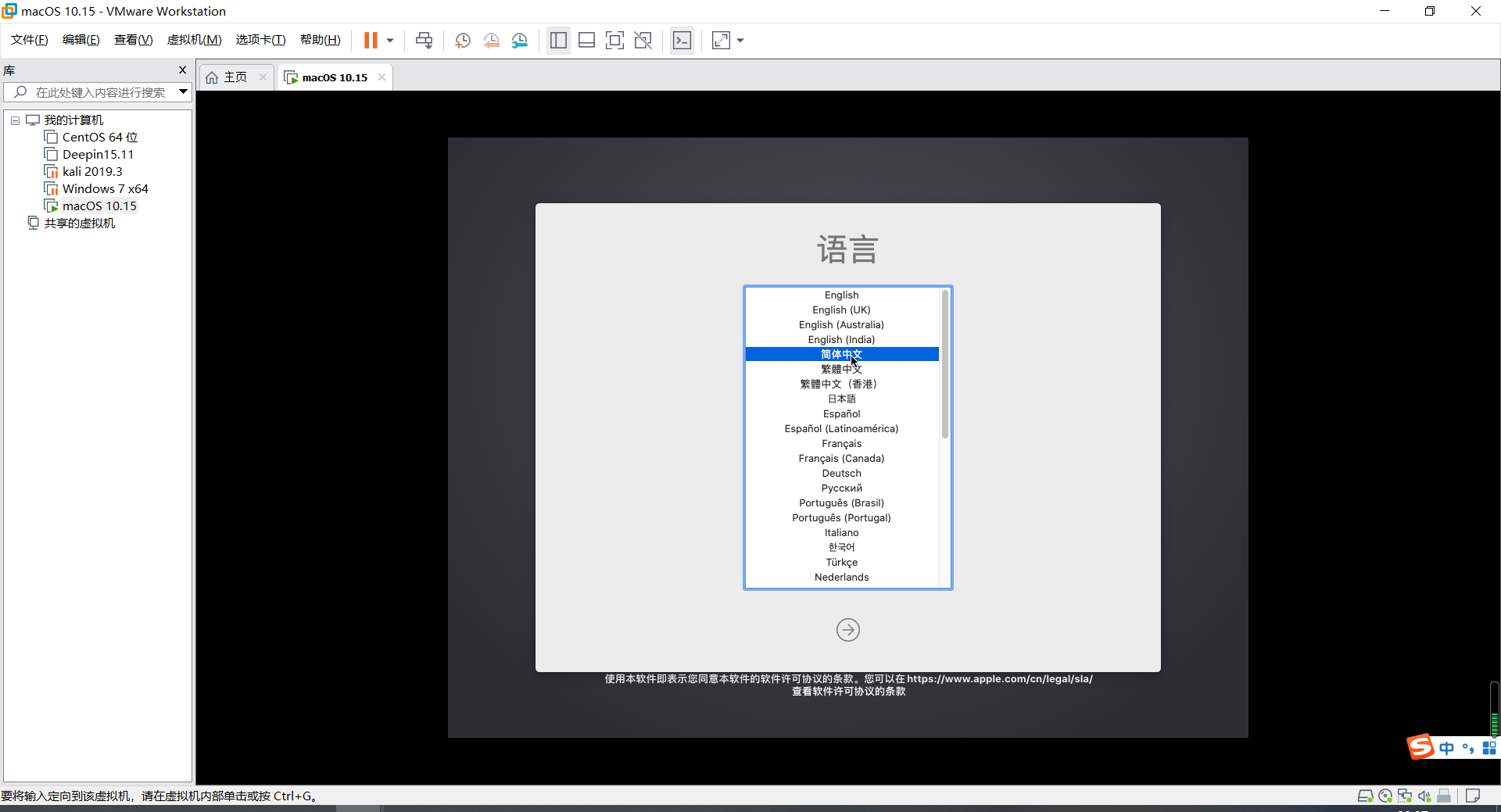The image size is (1501, 812).
Task: Click the Sogou input method logo
Action: click(1420, 746)
